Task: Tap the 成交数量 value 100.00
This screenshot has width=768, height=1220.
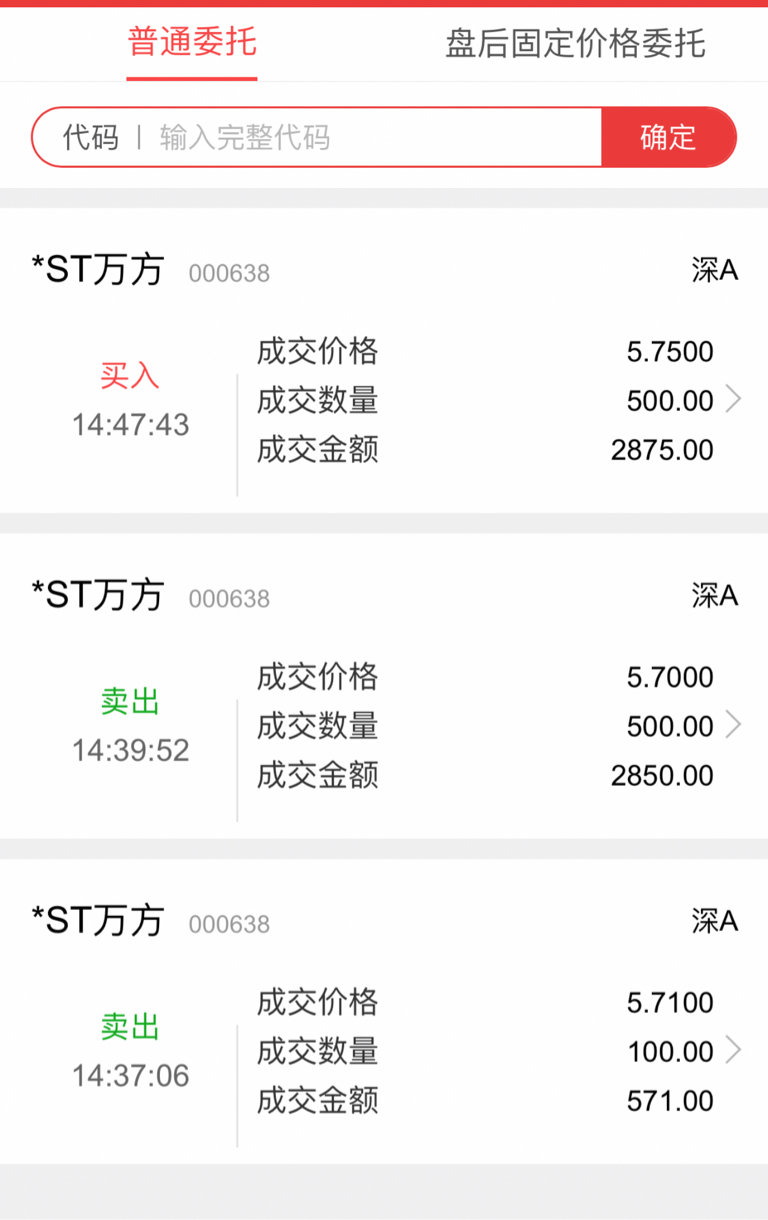Action: [670, 1051]
